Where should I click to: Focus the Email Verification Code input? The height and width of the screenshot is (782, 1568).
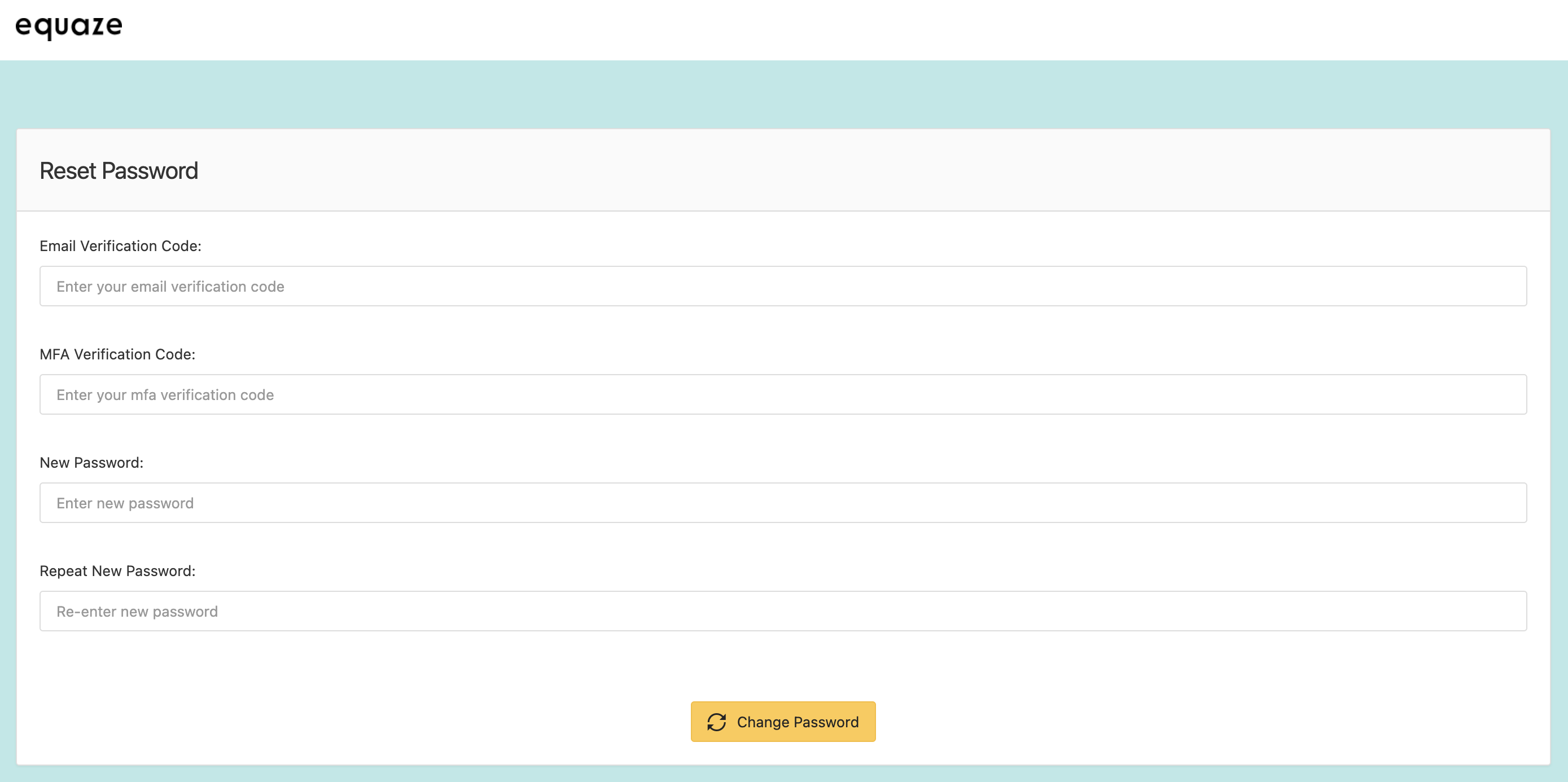pyautogui.click(x=783, y=286)
